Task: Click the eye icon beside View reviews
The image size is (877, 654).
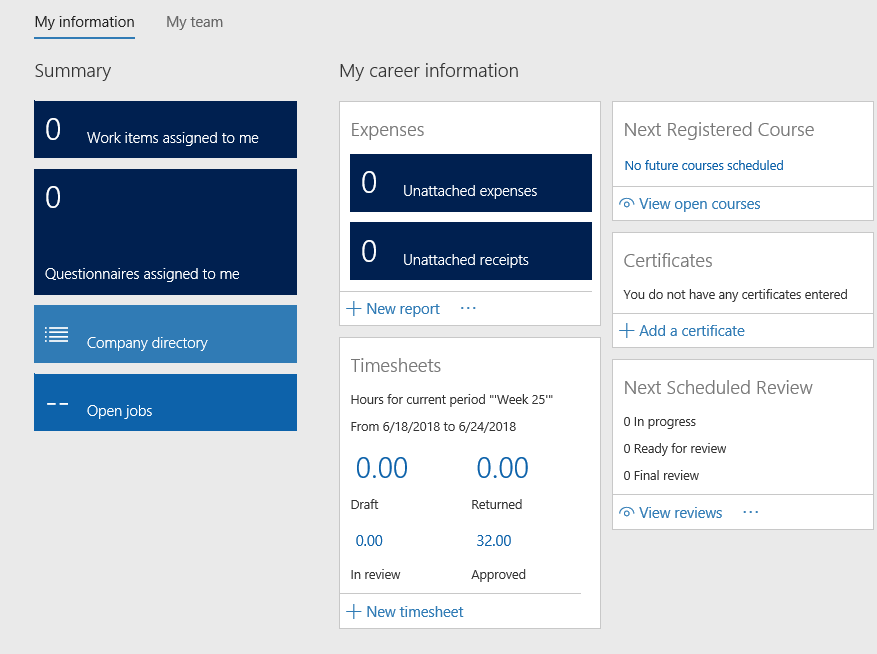Action: [627, 512]
